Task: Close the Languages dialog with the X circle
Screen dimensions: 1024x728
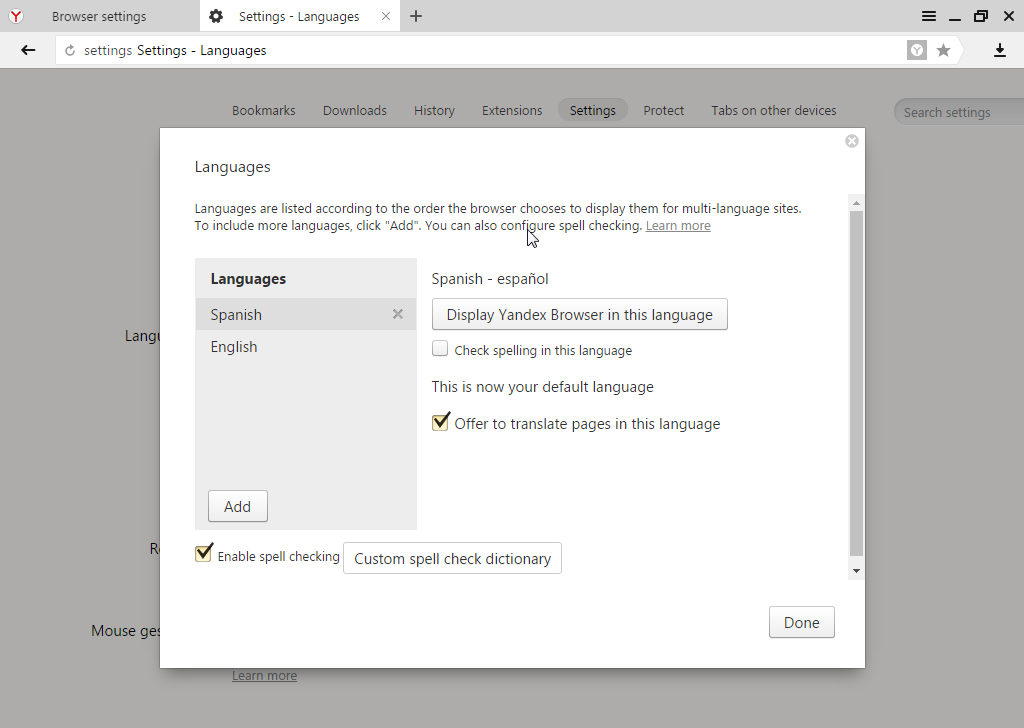Action: 852,141
